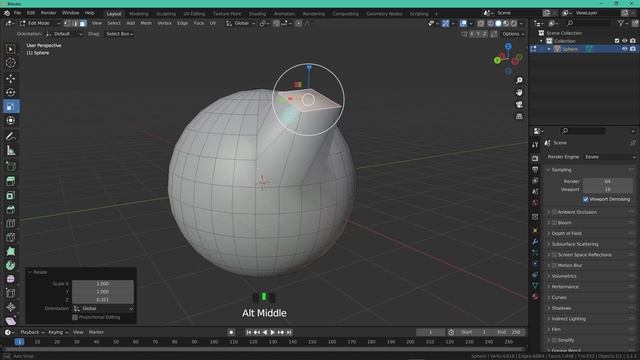Screen dimensions: 640x360
Task: Open the Material properties tab icon
Action: pyautogui.click(x=535, y=297)
